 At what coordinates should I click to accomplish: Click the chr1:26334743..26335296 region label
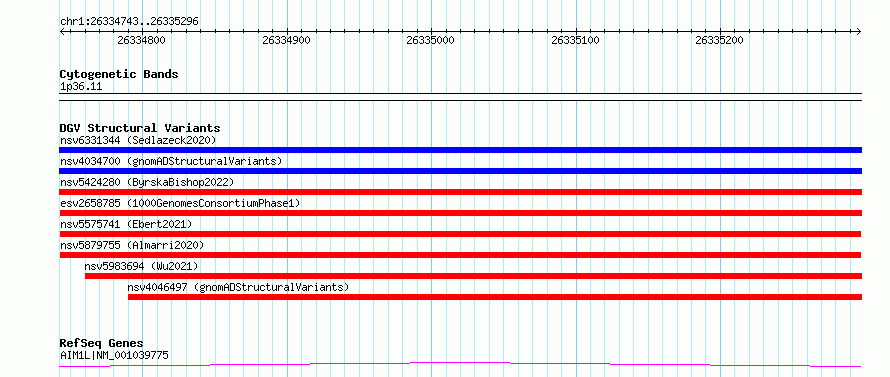click(129, 22)
